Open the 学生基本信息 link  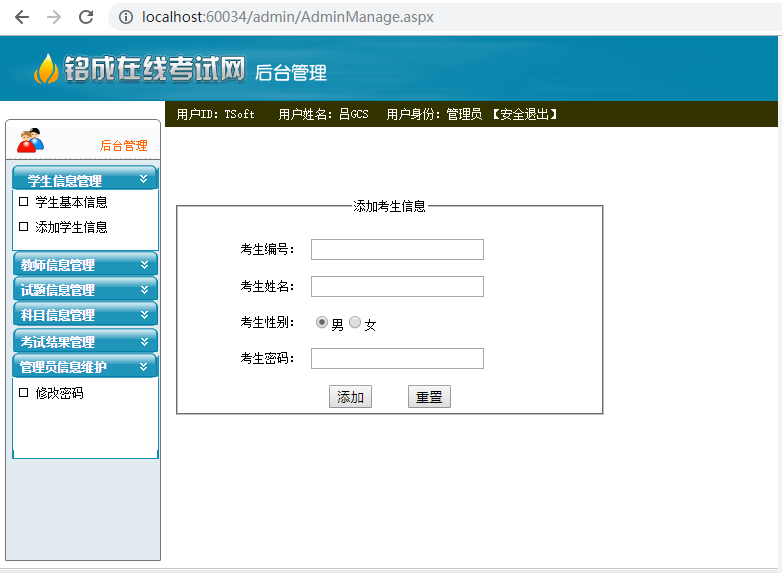(71, 202)
